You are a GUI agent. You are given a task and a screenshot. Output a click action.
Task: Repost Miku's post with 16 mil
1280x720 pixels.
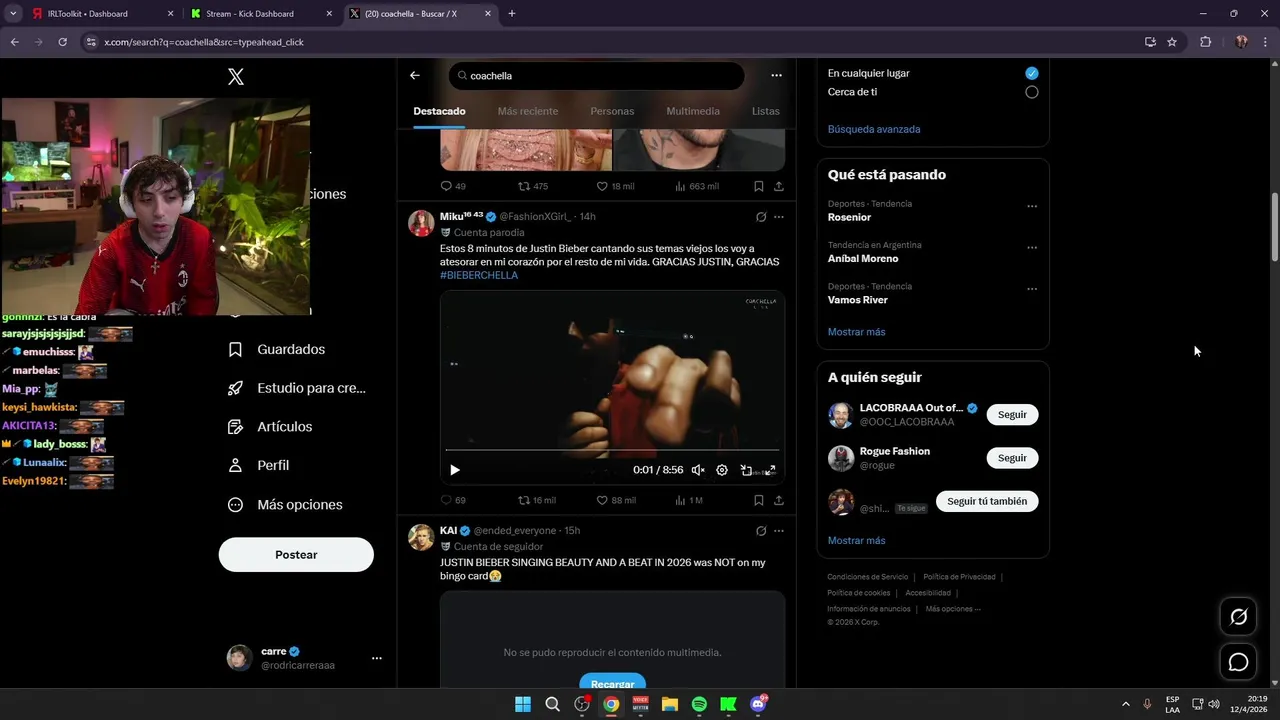click(x=536, y=500)
